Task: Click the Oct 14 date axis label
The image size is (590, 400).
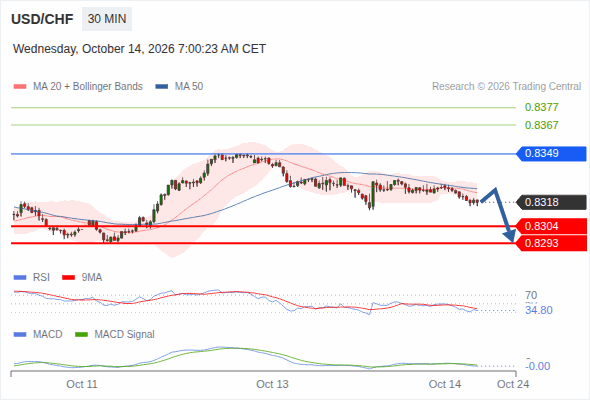Action: (445, 384)
